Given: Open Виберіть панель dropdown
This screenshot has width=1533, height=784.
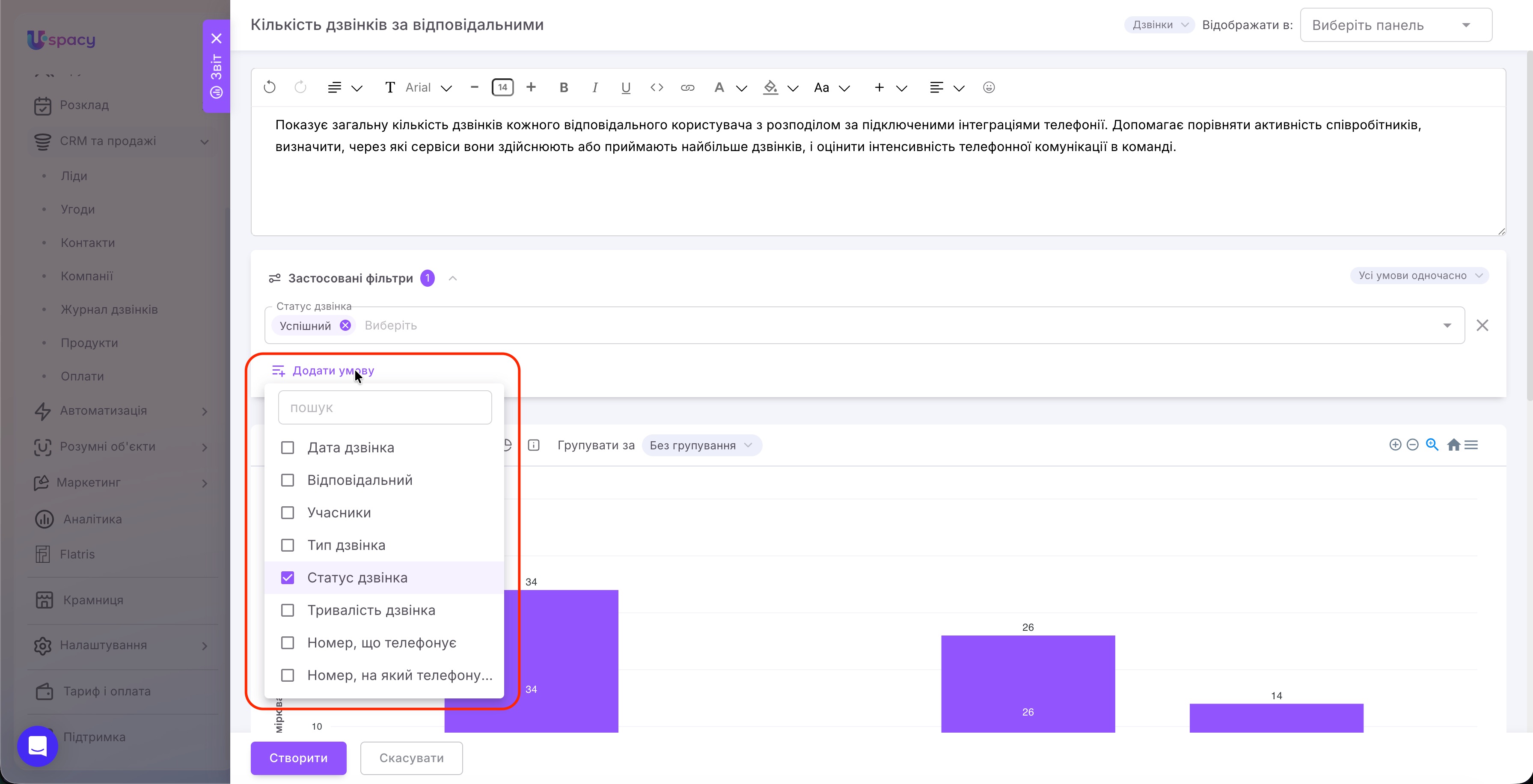Looking at the screenshot, I should pos(1396,25).
